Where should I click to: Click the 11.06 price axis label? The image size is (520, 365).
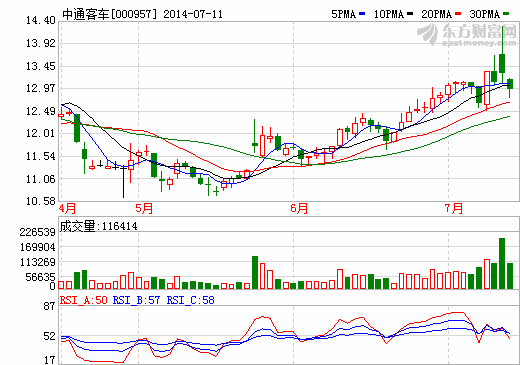[x=41, y=179]
